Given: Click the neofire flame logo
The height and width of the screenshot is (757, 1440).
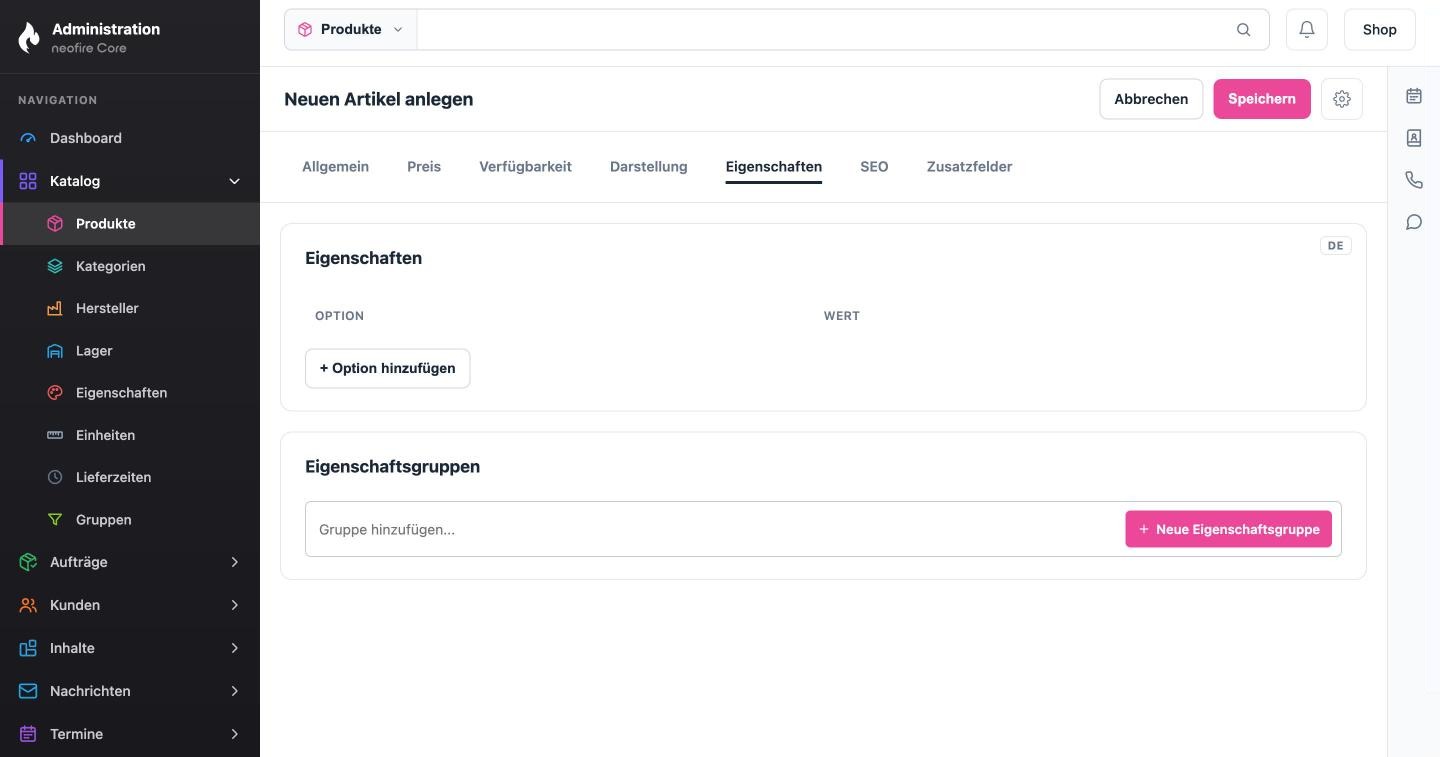Looking at the screenshot, I should pyautogui.click(x=29, y=37).
